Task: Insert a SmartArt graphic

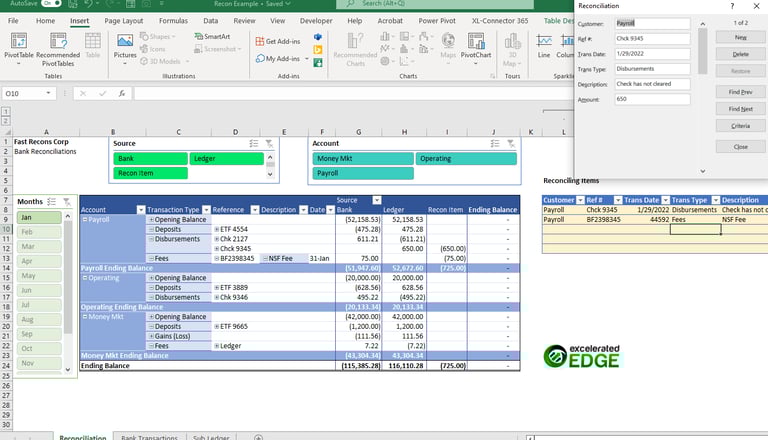Action: (x=212, y=36)
